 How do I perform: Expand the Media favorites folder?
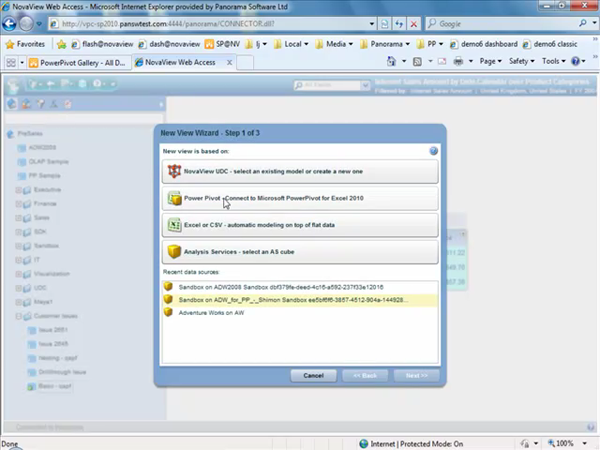pos(334,44)
